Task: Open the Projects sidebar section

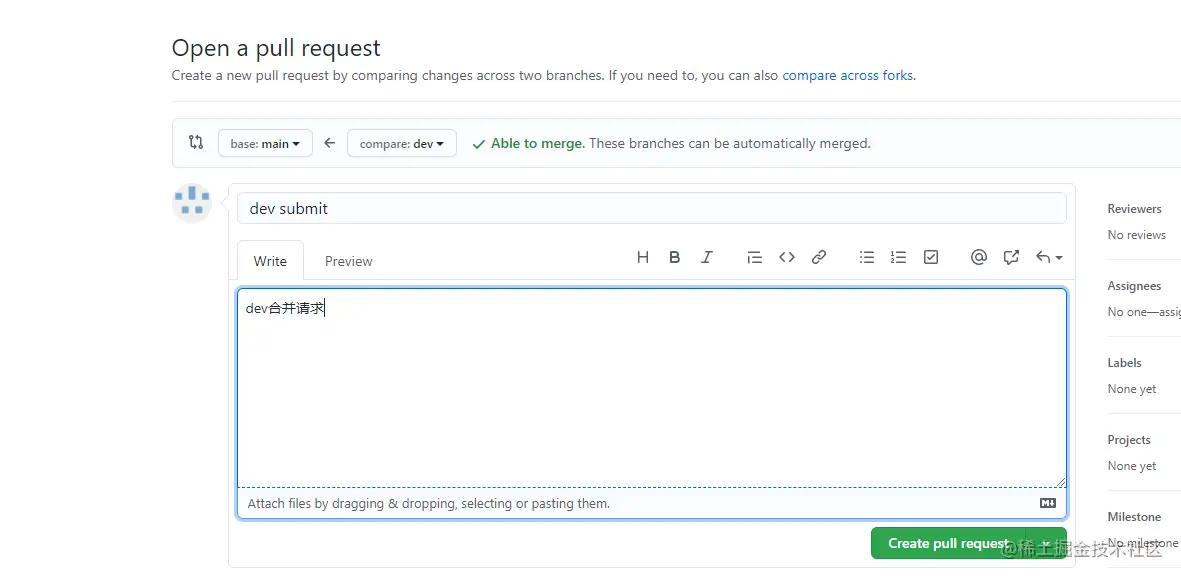Action: (x=1129, y=439)
